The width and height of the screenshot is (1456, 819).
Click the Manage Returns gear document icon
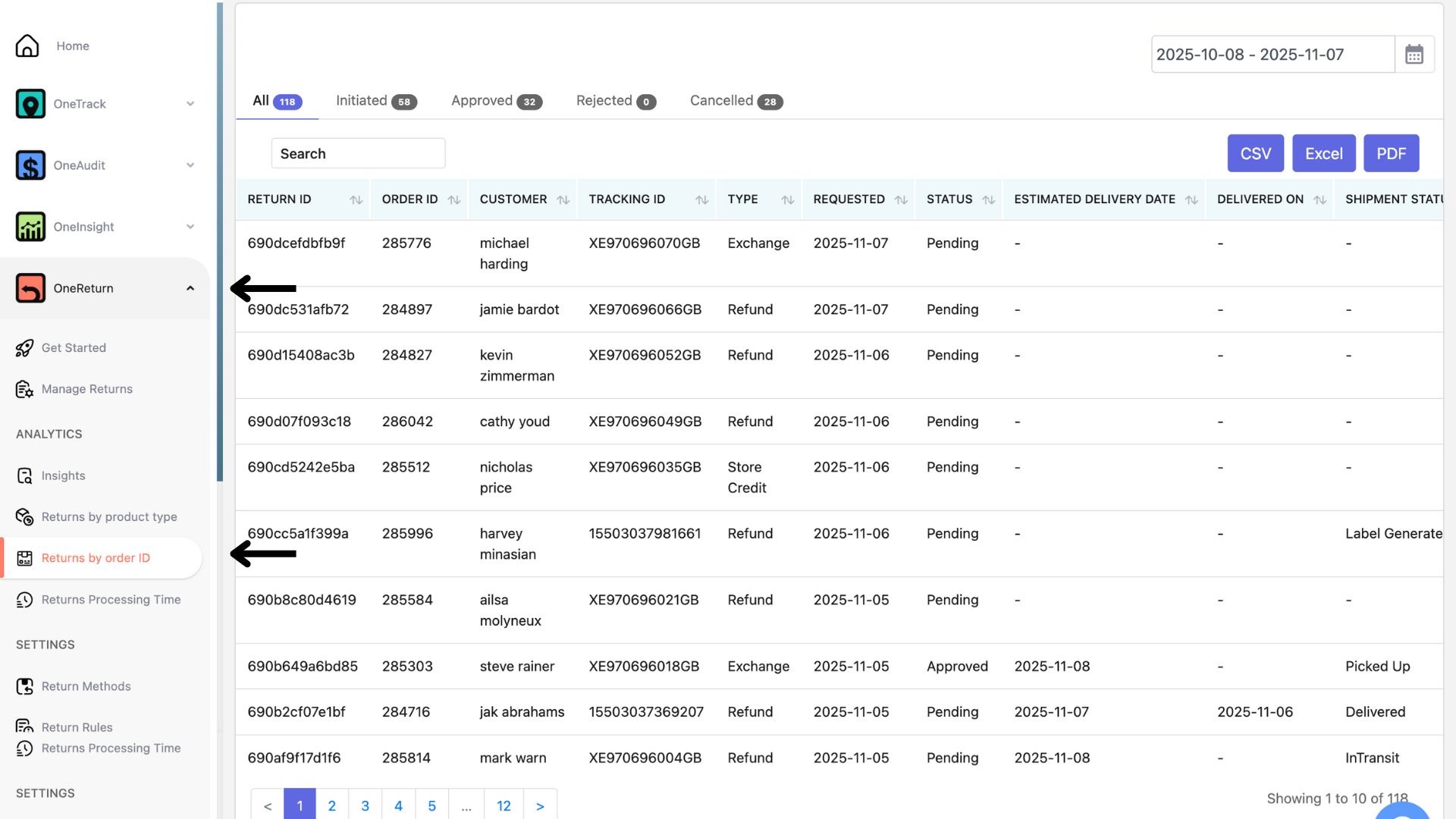pos(24,389)
